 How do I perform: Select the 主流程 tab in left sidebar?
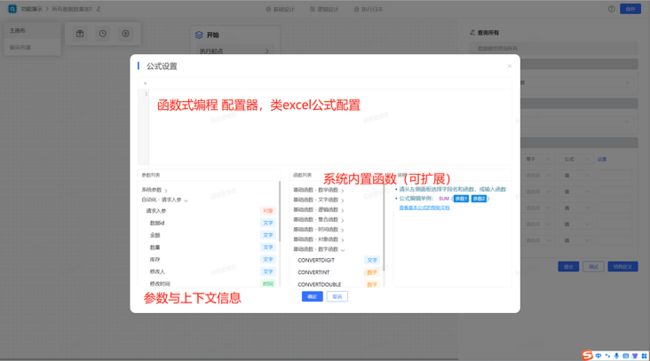point(32,31)
